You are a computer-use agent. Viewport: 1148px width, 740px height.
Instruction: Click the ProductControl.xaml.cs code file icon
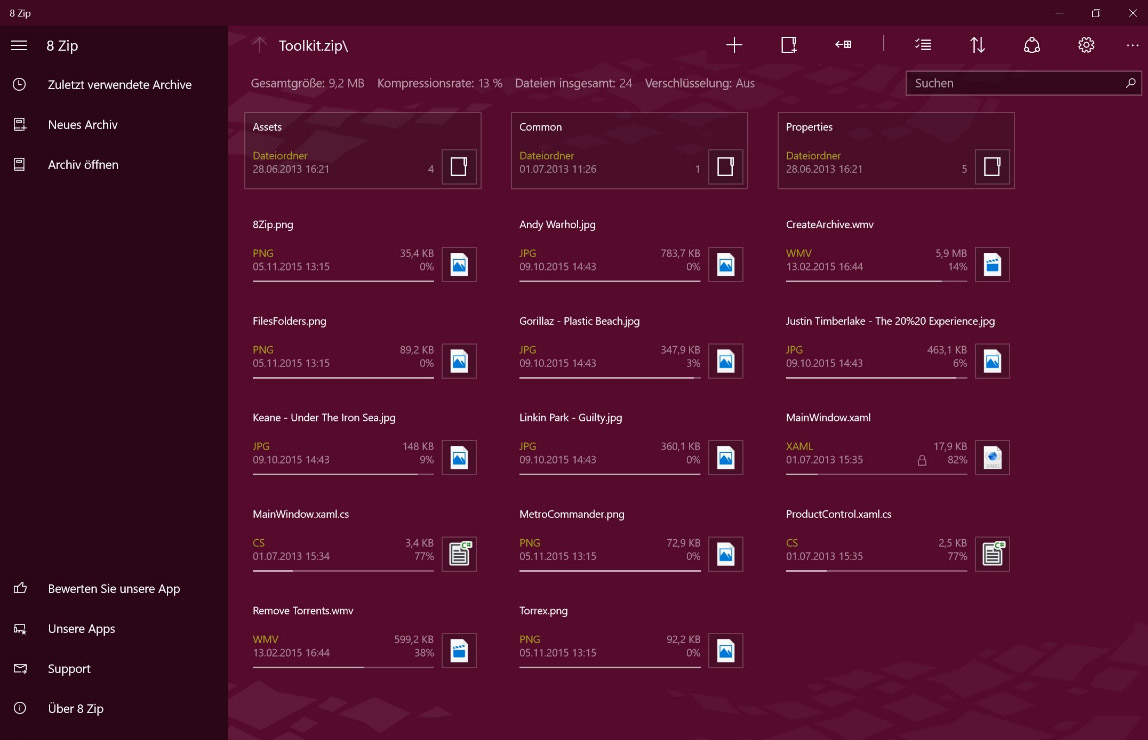coord(992,554)
